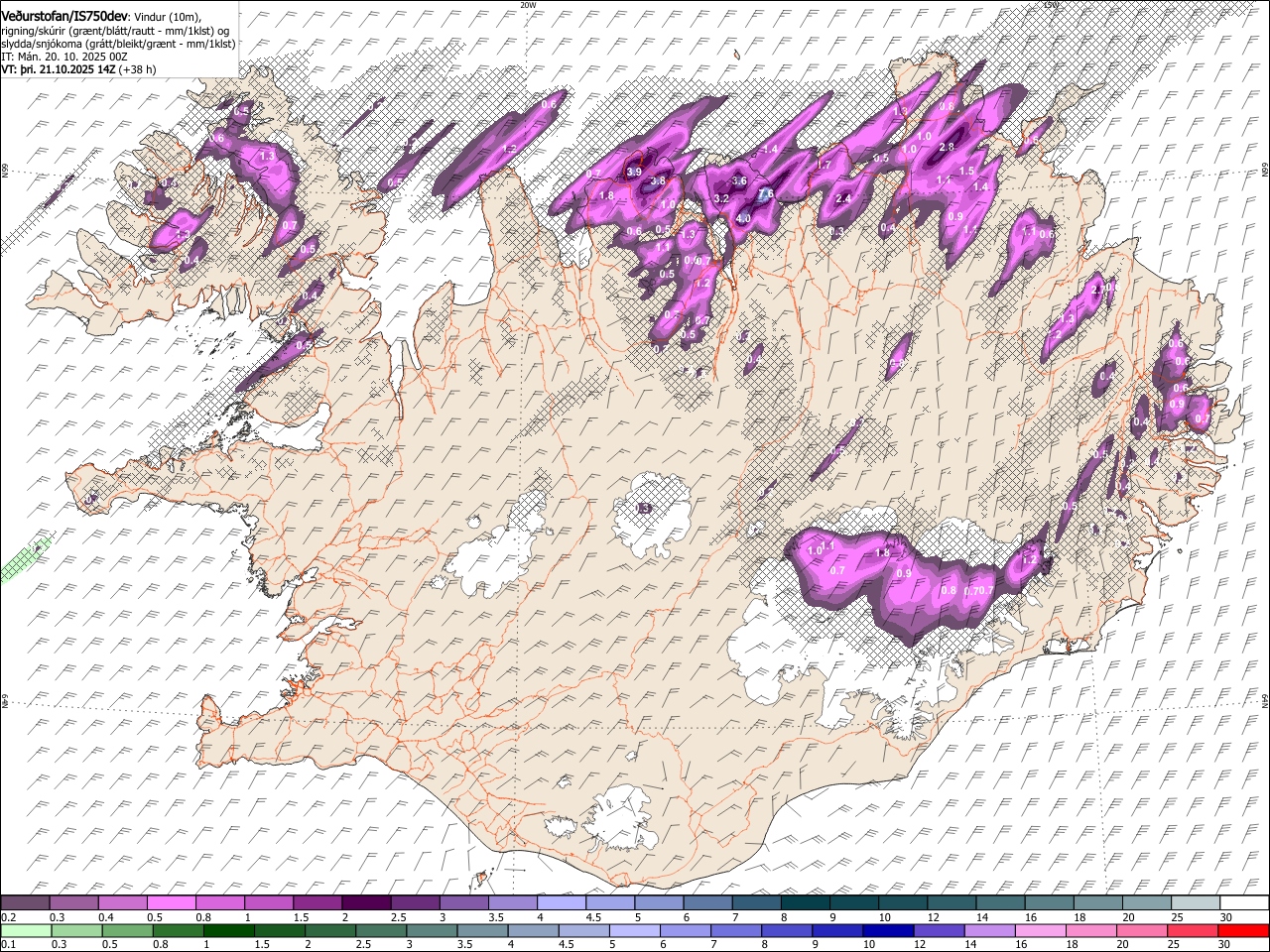Click the violet 3–3.5 snow legend swatch
Screen dimensions: 1270x952
[x=463, y=902]
